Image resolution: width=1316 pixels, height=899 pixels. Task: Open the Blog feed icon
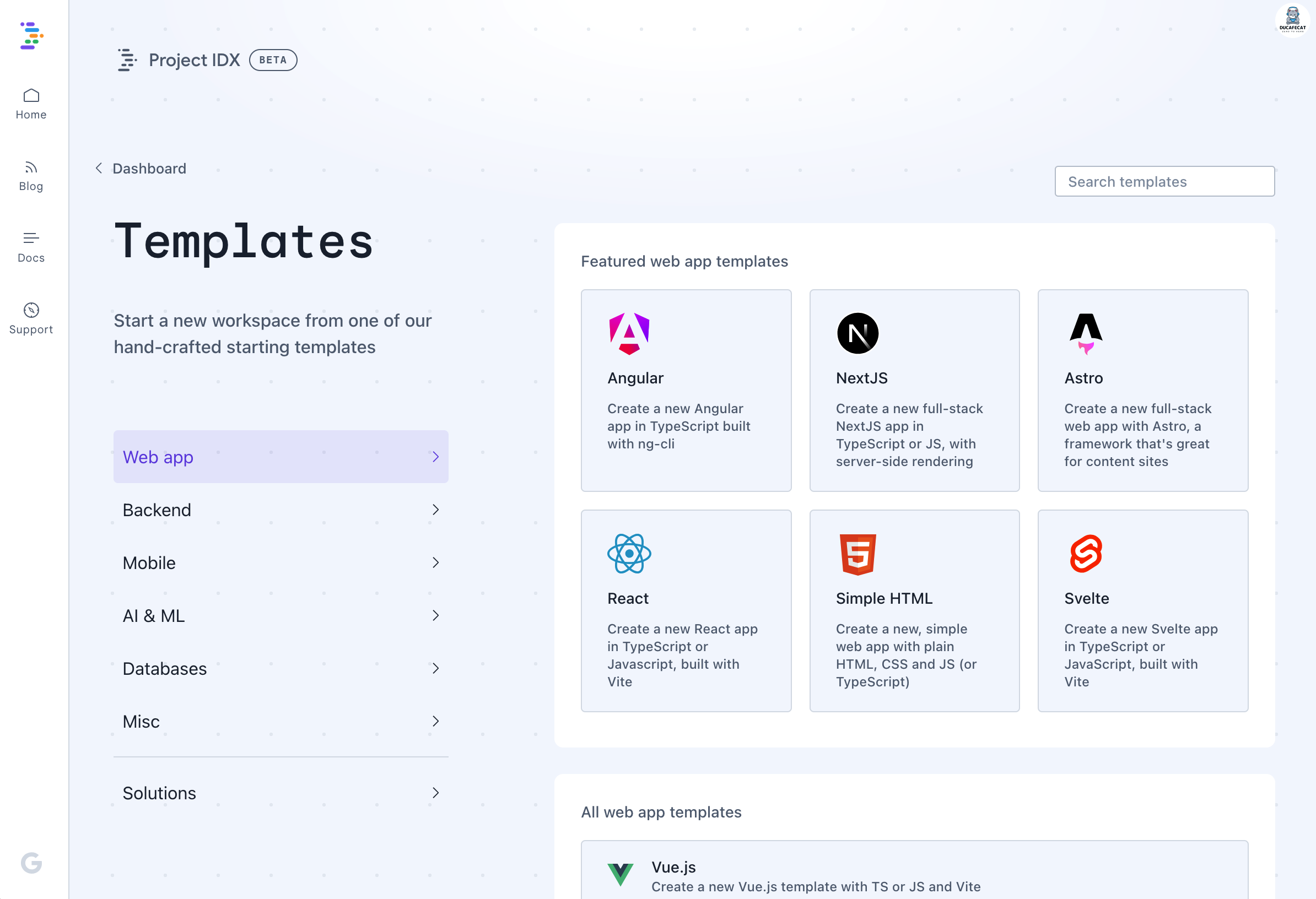point(31,167)
